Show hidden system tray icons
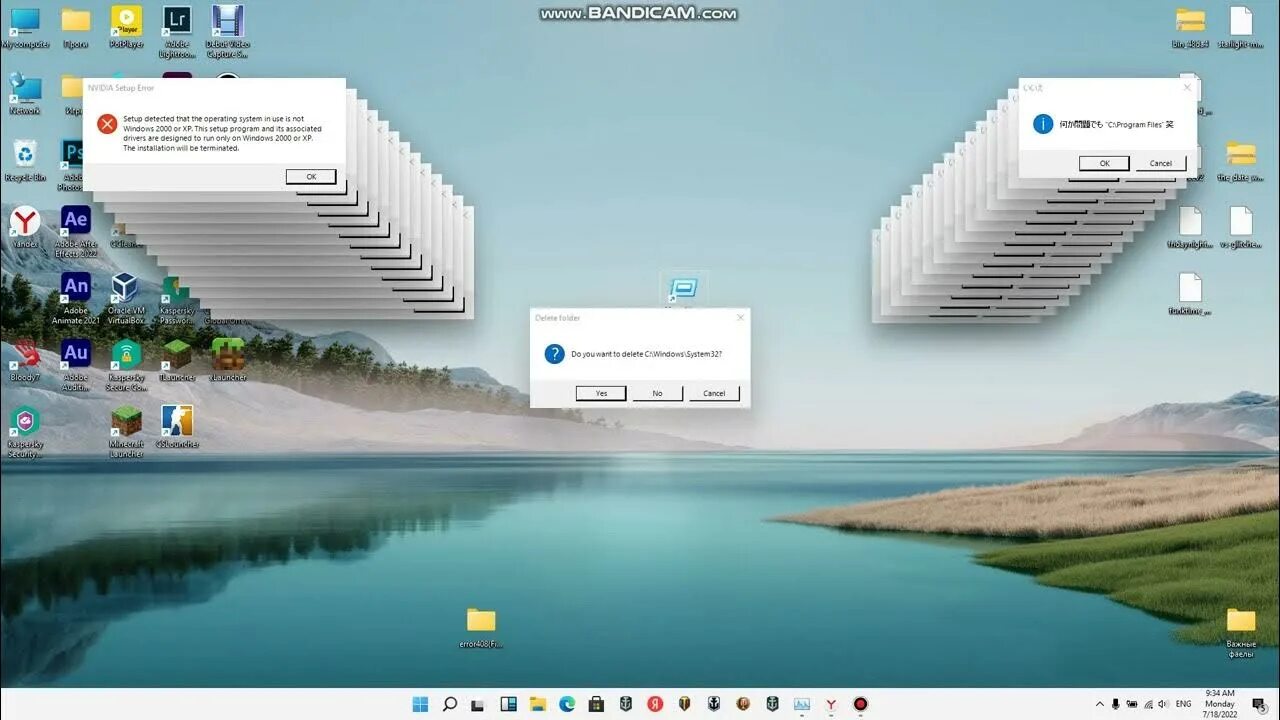 (1100, 704)
